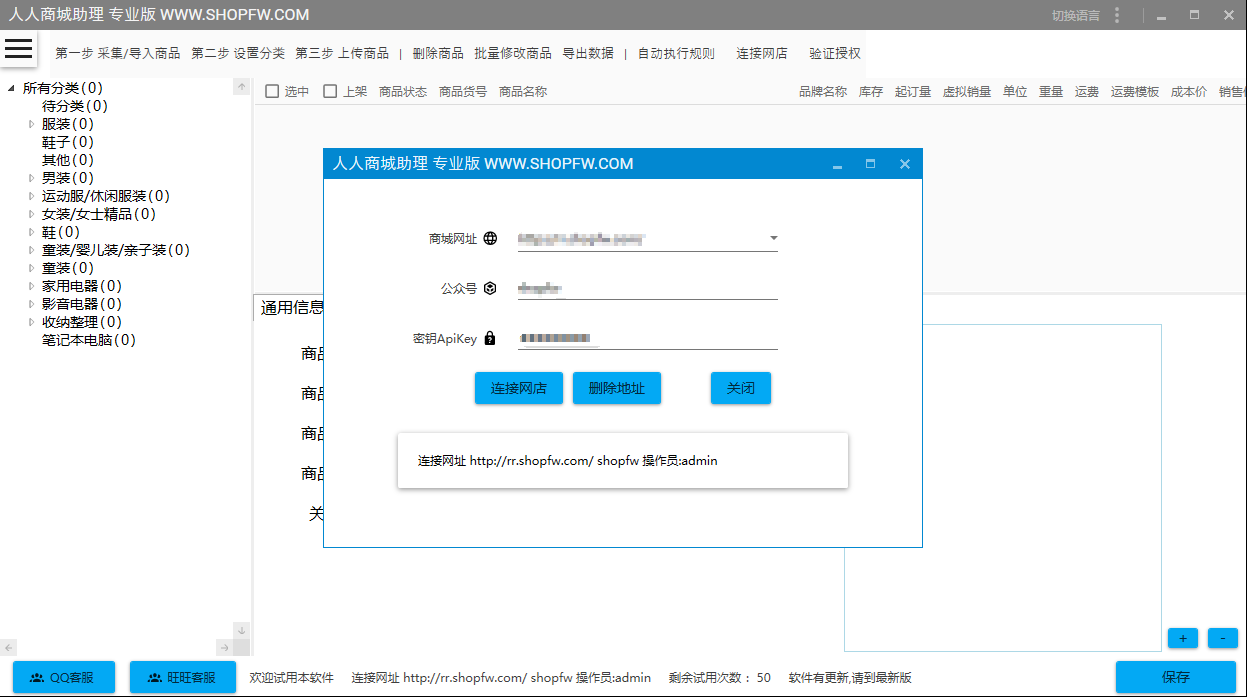Screen dimensions: 1247x697
Task: Click the 删除地址 button
Action: tap(617, 388)
